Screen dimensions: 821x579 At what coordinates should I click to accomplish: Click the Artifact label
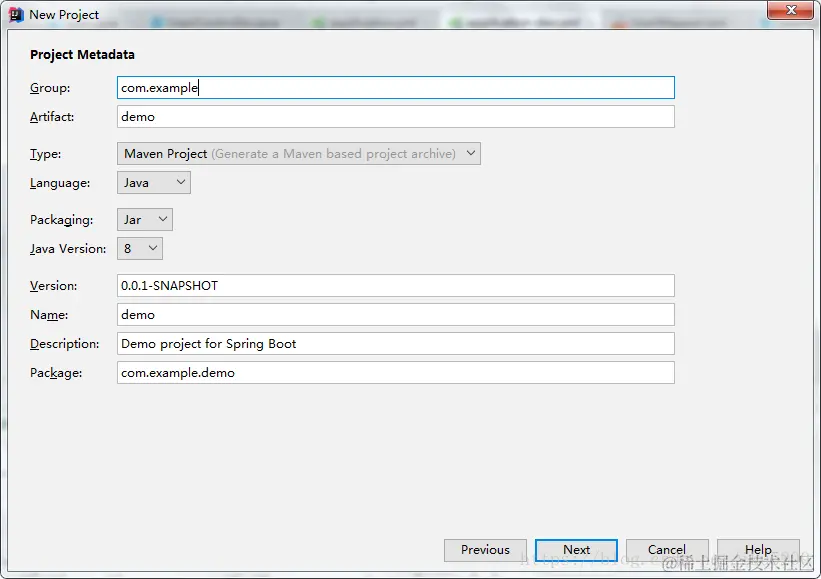pos(52,117)
